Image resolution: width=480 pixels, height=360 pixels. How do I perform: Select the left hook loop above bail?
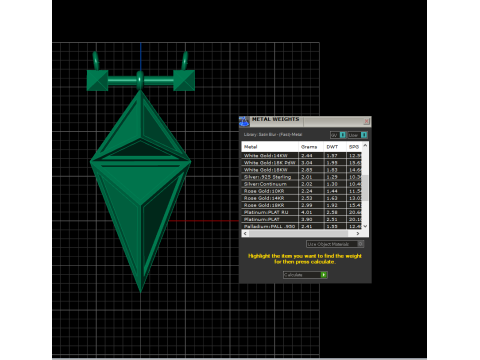tap(96, 61)
